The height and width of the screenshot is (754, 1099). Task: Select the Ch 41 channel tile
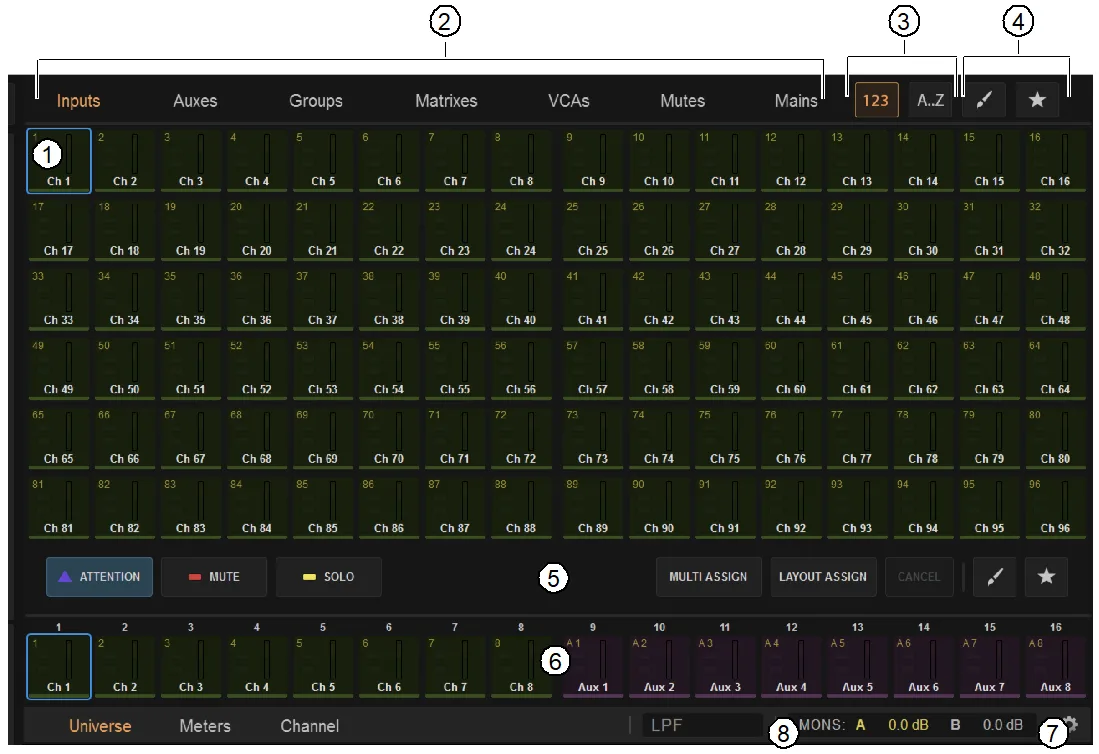[x=593, y=299]
